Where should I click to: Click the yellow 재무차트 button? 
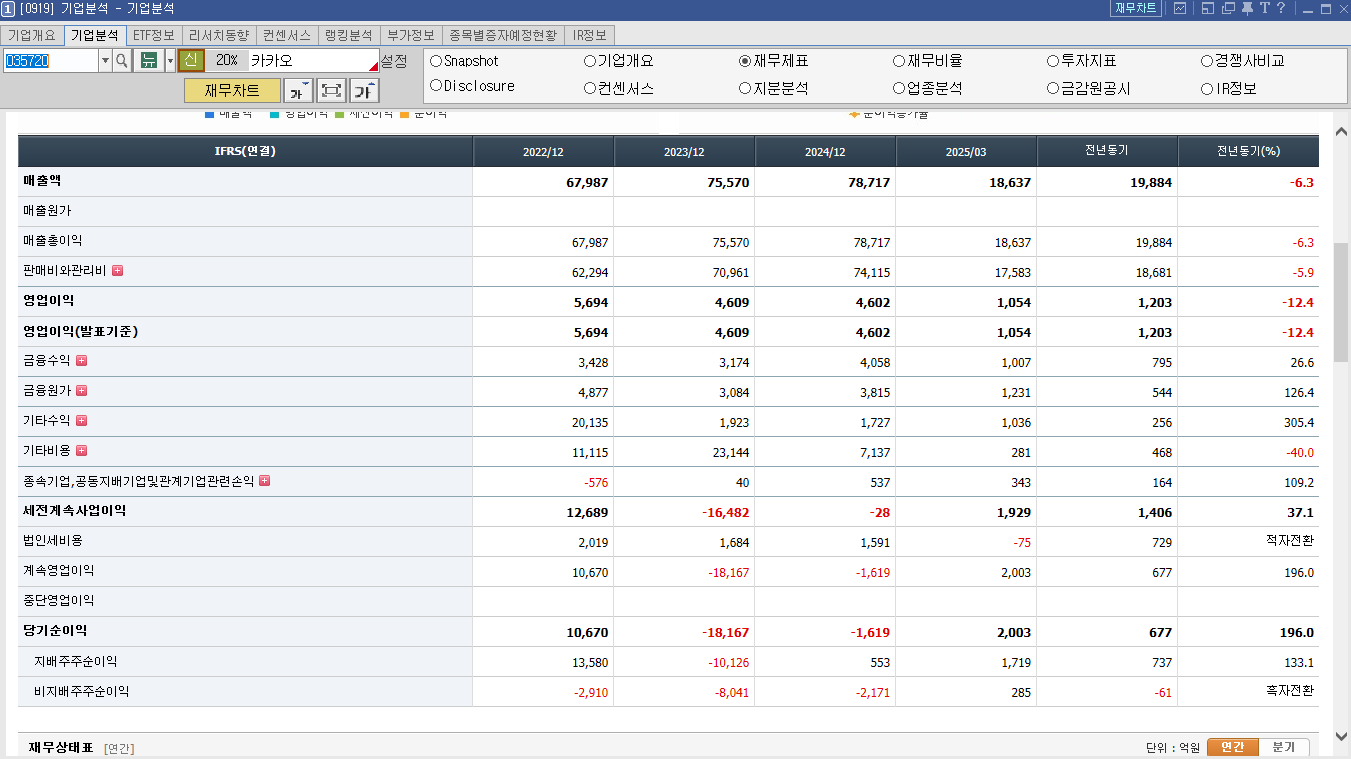point(232,91)
